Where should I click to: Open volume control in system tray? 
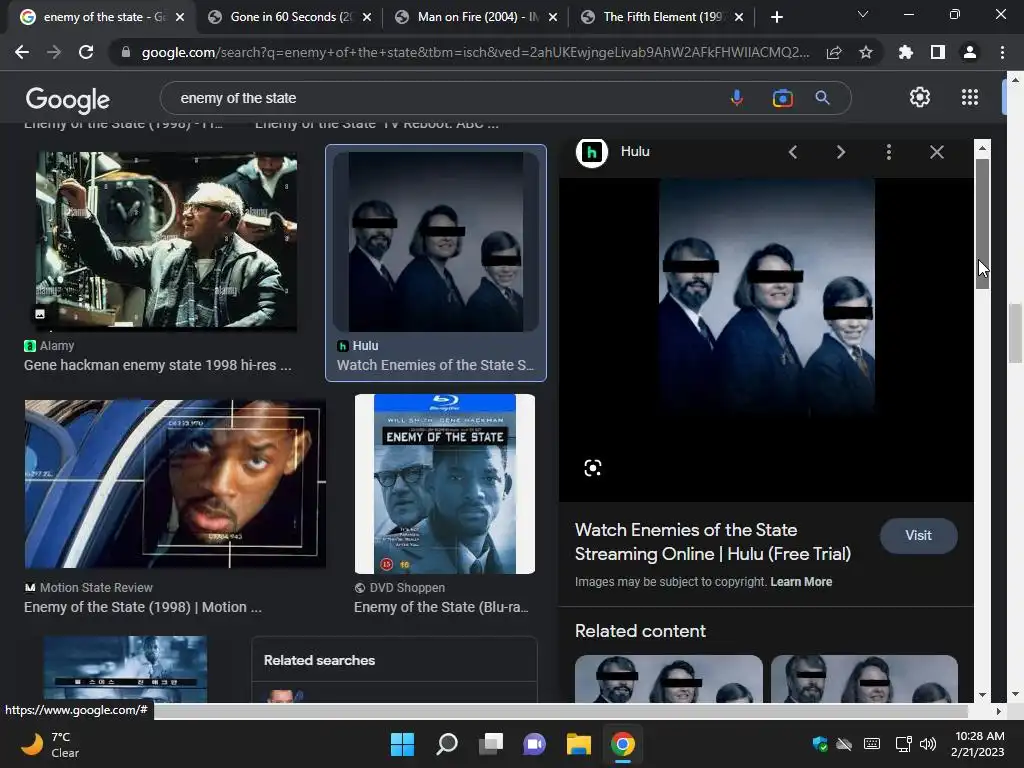tap(927, 744)
